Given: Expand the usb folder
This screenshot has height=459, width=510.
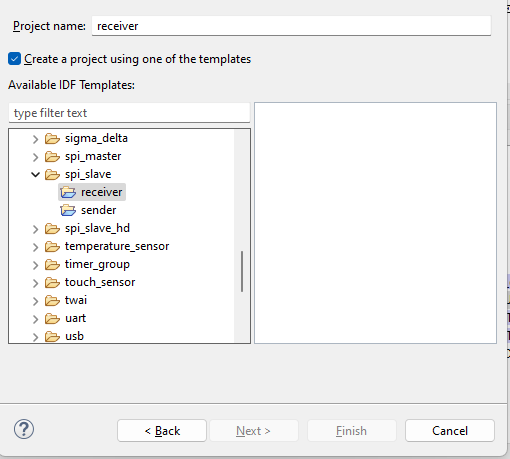Looking at the screenshot, I should click(35, 337).
